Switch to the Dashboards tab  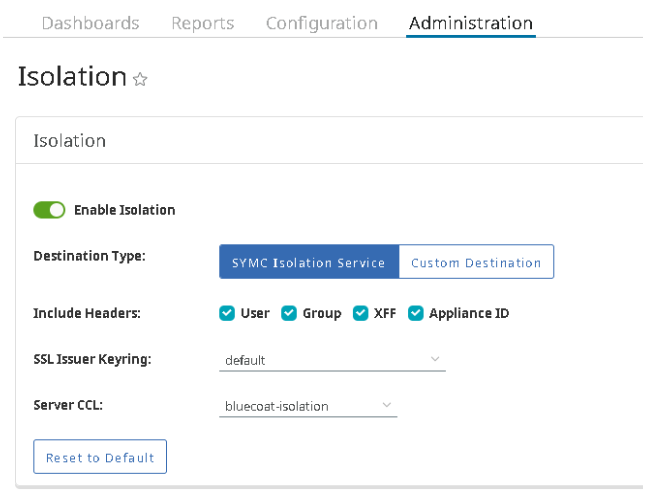click(90, 23)
